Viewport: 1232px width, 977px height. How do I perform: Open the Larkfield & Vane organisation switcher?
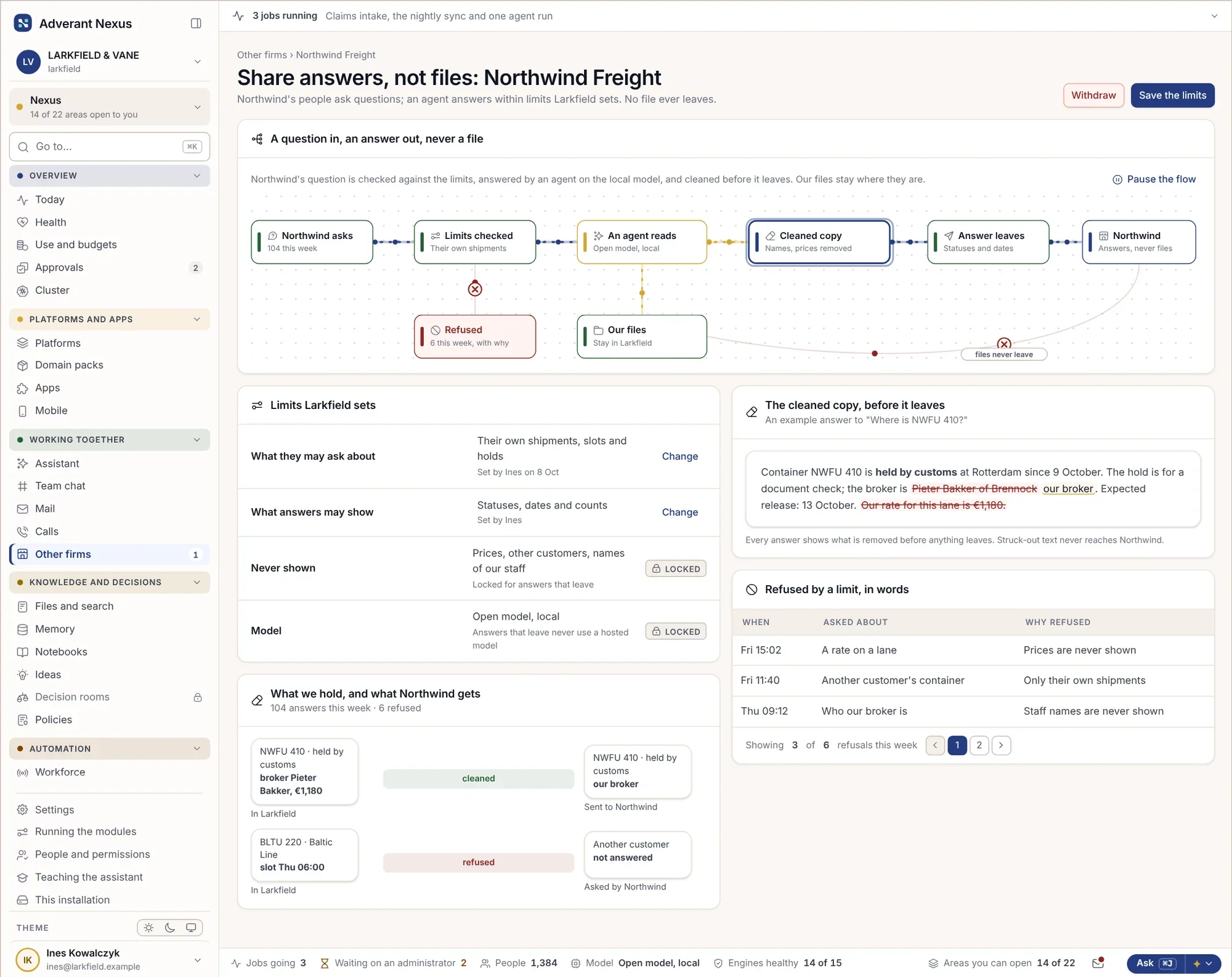[x=110, y=62]
